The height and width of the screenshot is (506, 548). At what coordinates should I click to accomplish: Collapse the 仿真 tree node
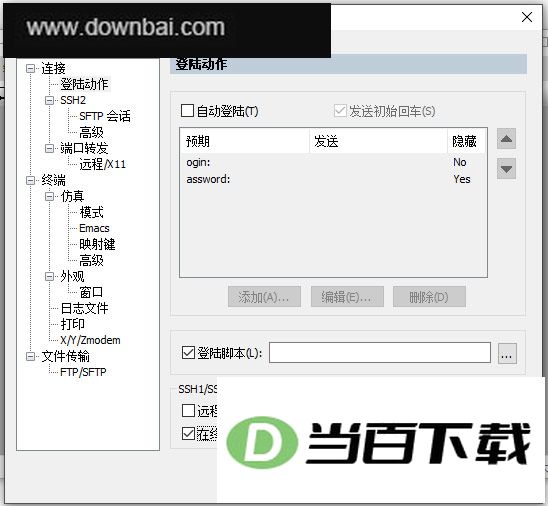click(x=50, y=196)
